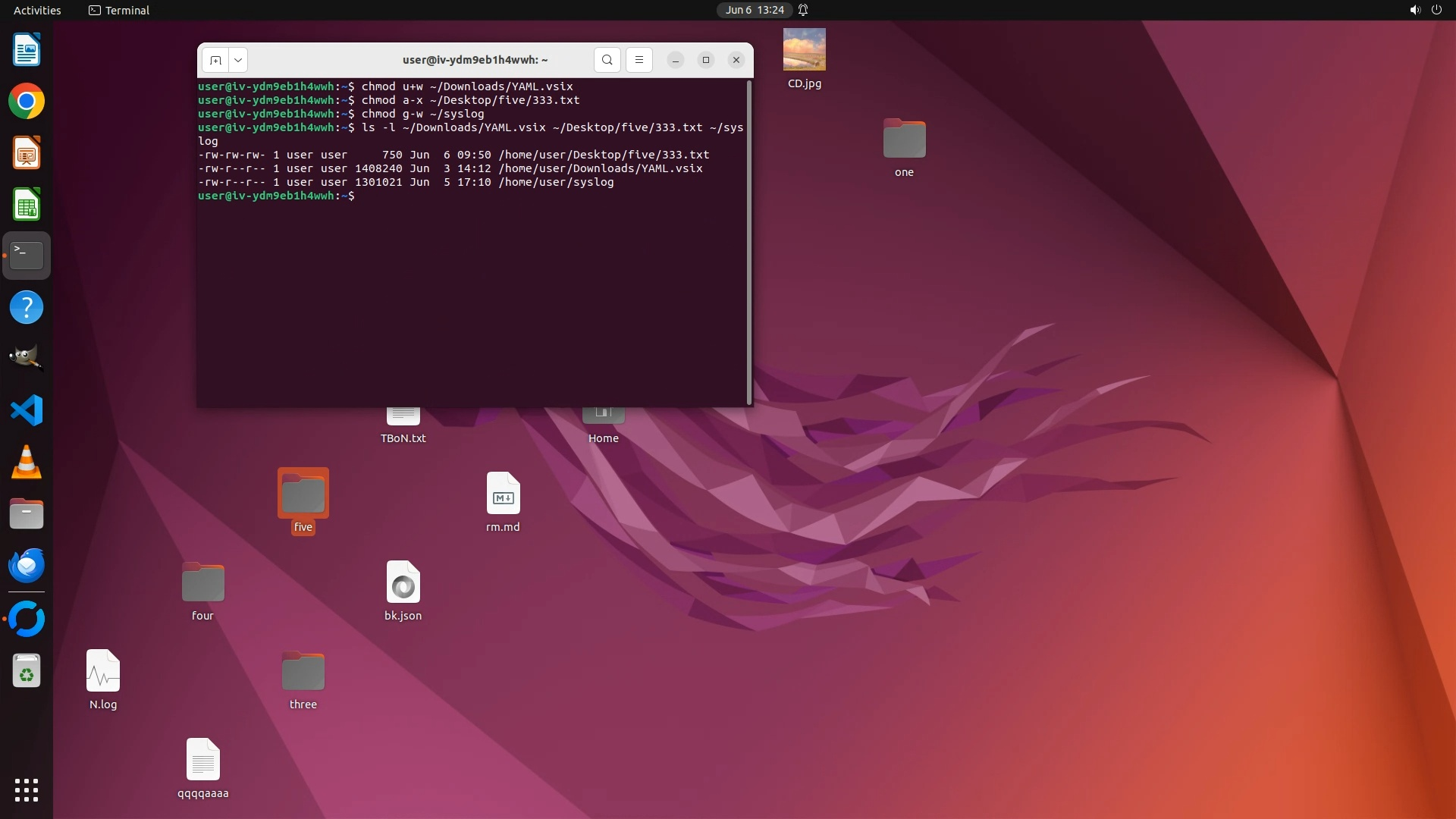Select the CD.jpg image thumbnail
The height and width of the screenshot is (819, 1456).
point(804,50)
